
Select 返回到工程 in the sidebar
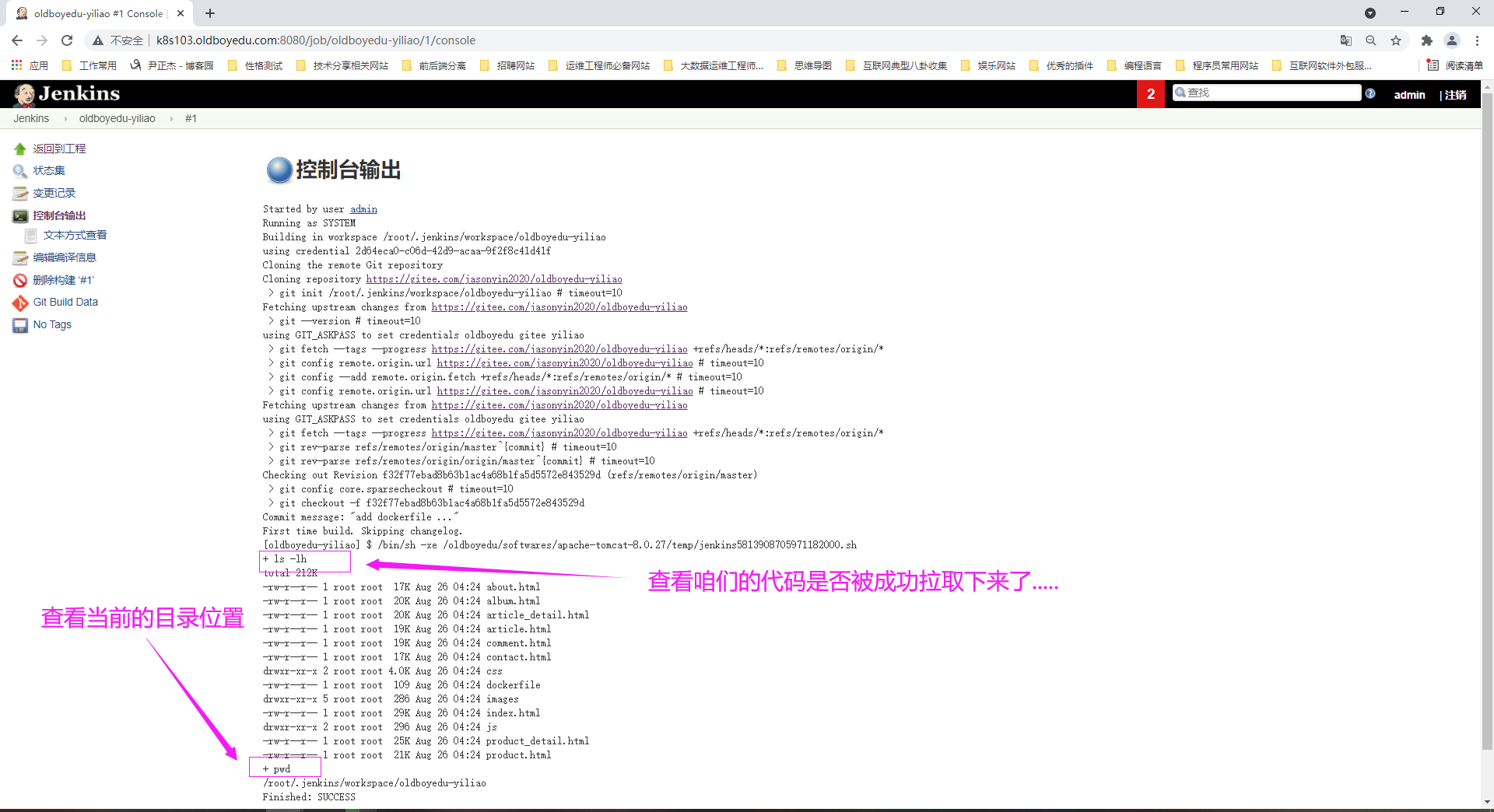(x=59, y=149)
